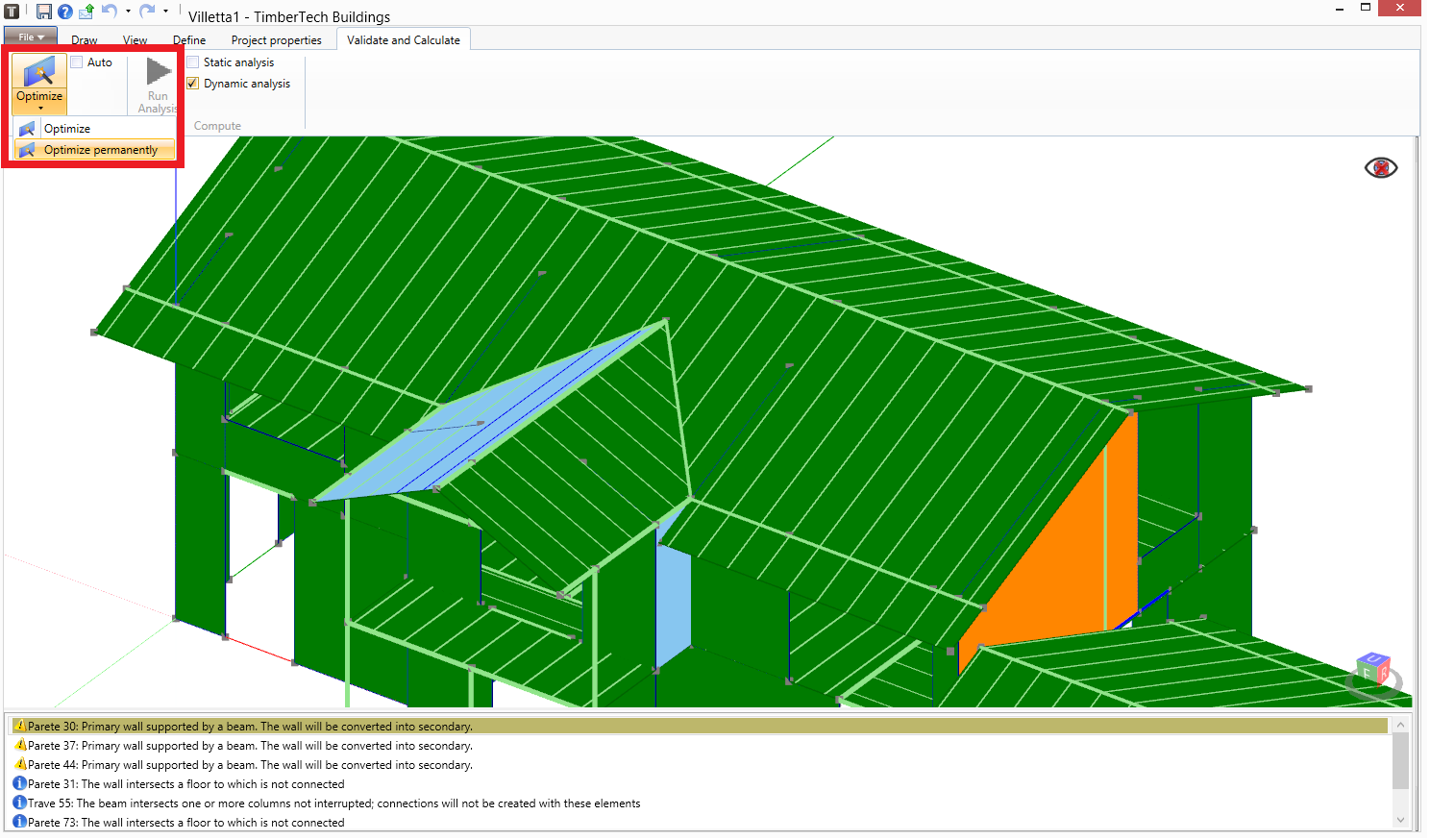Select the Parete 30 warning message
Screen dimensions: 1430x840
pos(699,727)
